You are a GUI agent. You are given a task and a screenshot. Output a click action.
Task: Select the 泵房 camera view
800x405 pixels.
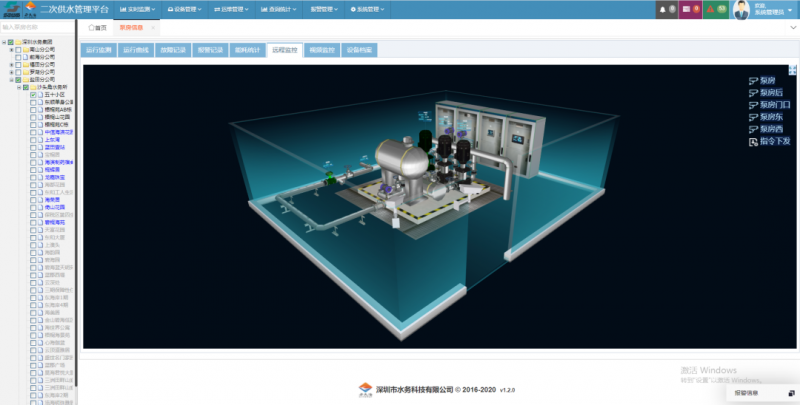(x=768, y=81)
